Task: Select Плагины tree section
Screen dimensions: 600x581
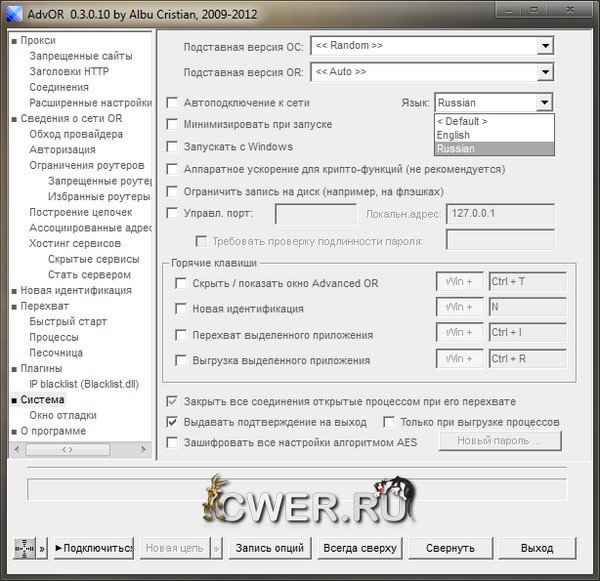Action: point(41,368)
